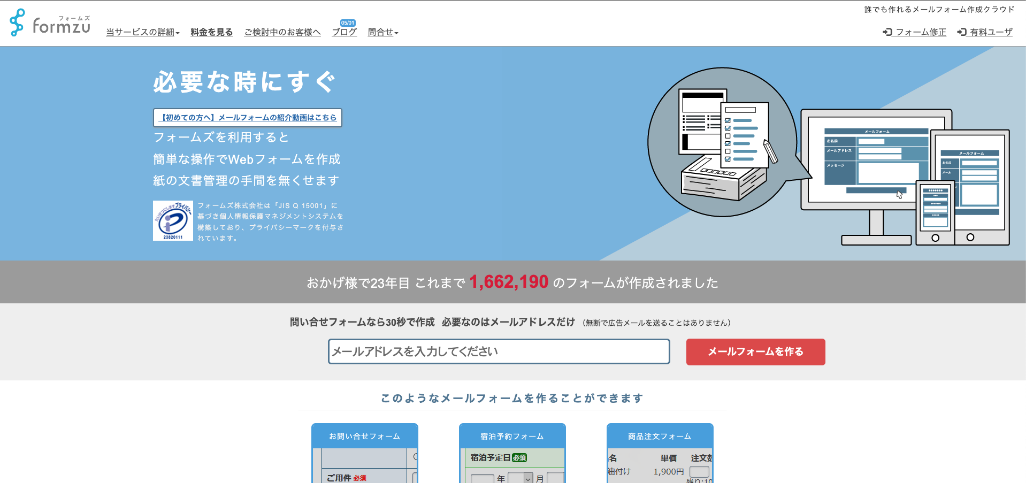This screenshot has width=1026, height=483.
Task: Open ブログ menu item
Action: [344, 32]
